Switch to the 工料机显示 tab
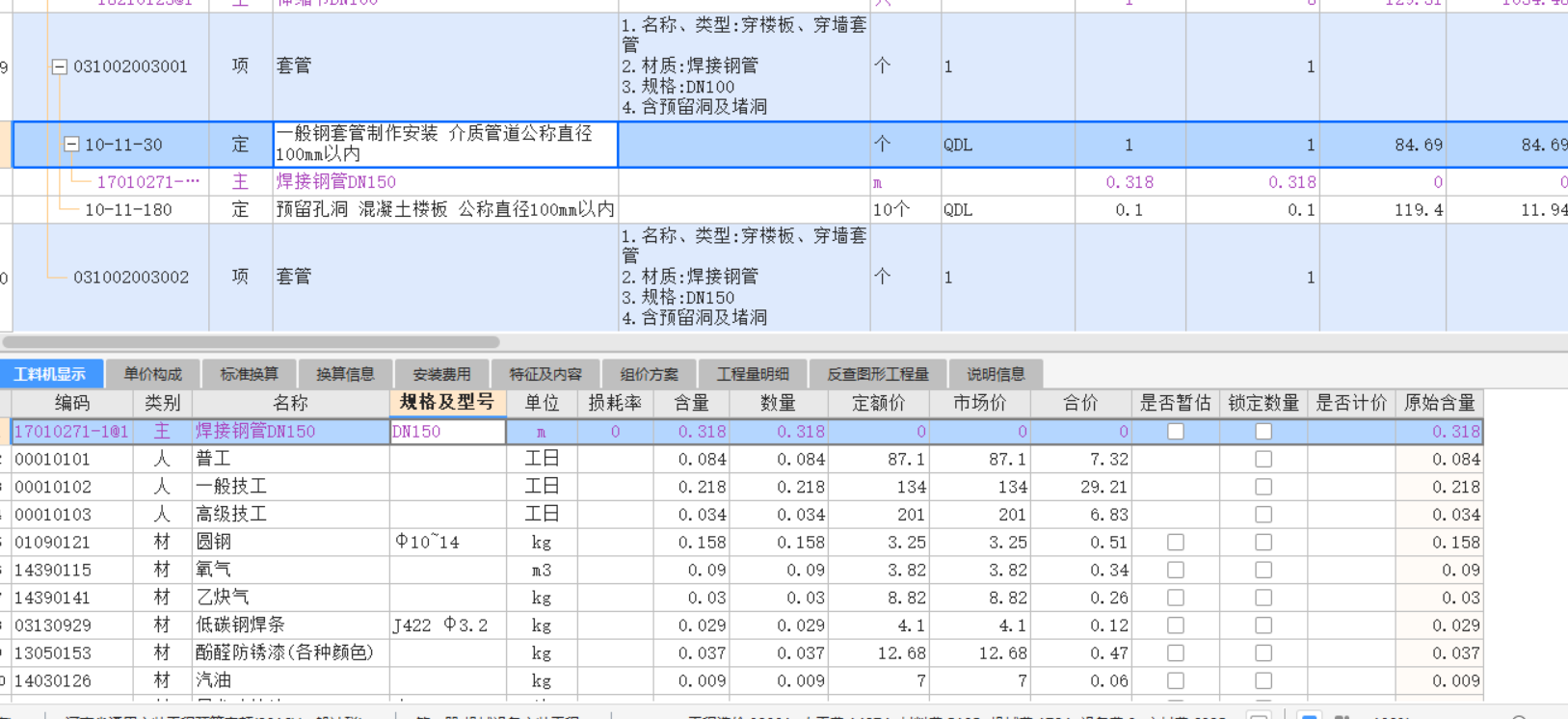Image resolution: width=1568 pixels, height=719 pixels. tap(50, 374)
